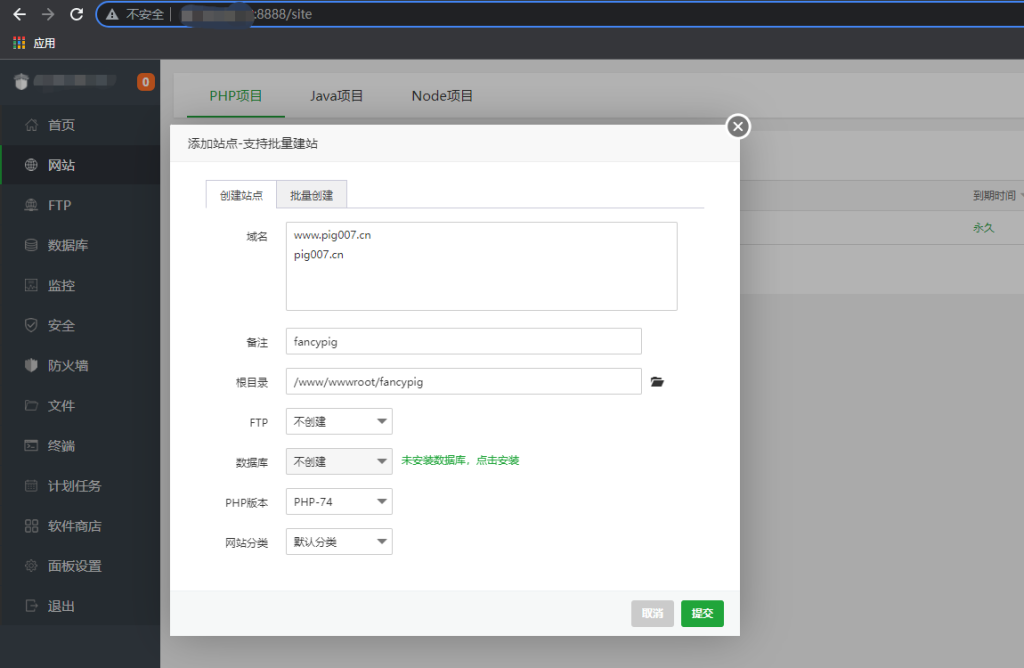Screen dimensions: 1024x668
Task: Click the orange notification badge 0
Action: point(146,82)
